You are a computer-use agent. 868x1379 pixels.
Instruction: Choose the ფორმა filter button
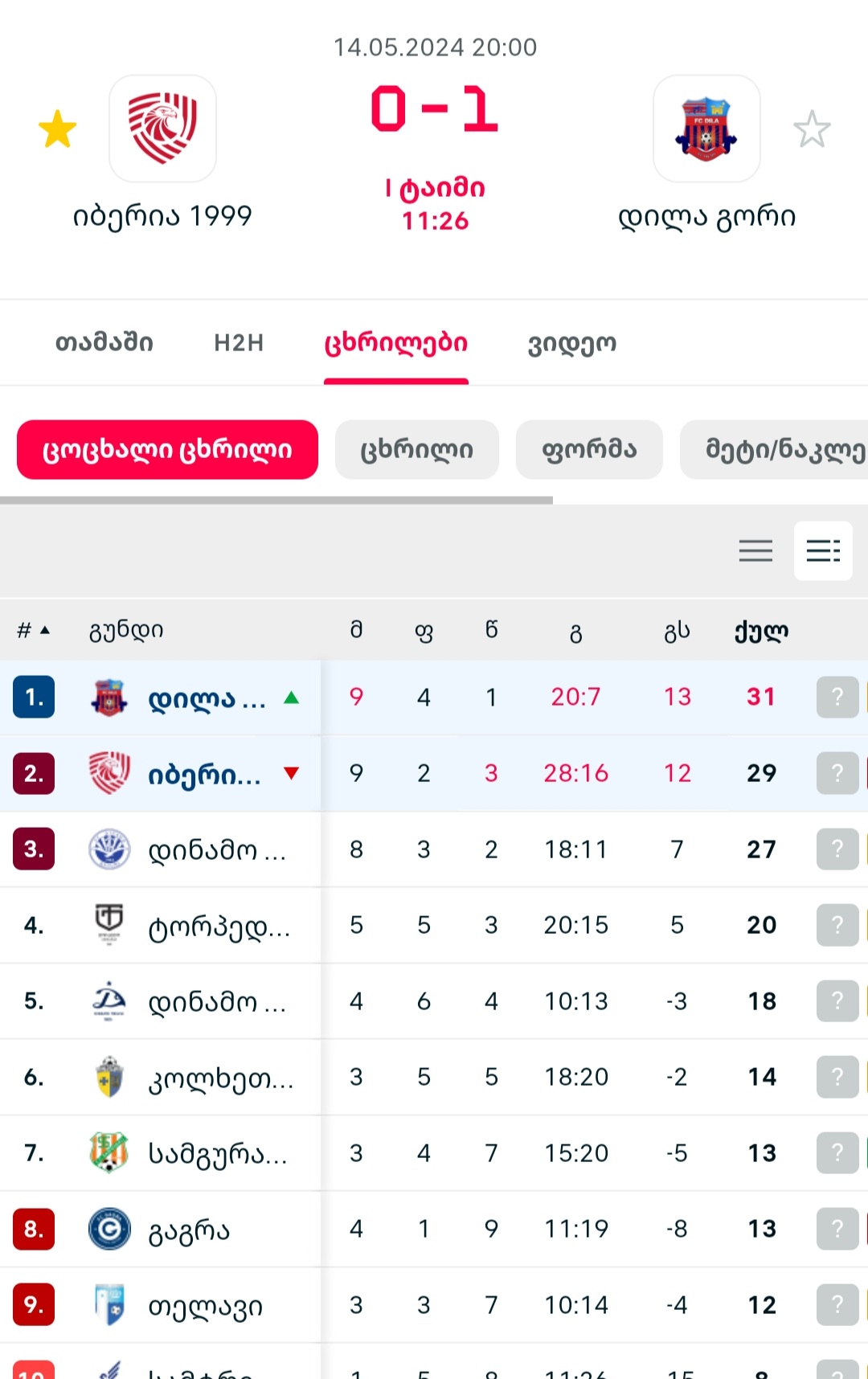[x=589, y=450]
